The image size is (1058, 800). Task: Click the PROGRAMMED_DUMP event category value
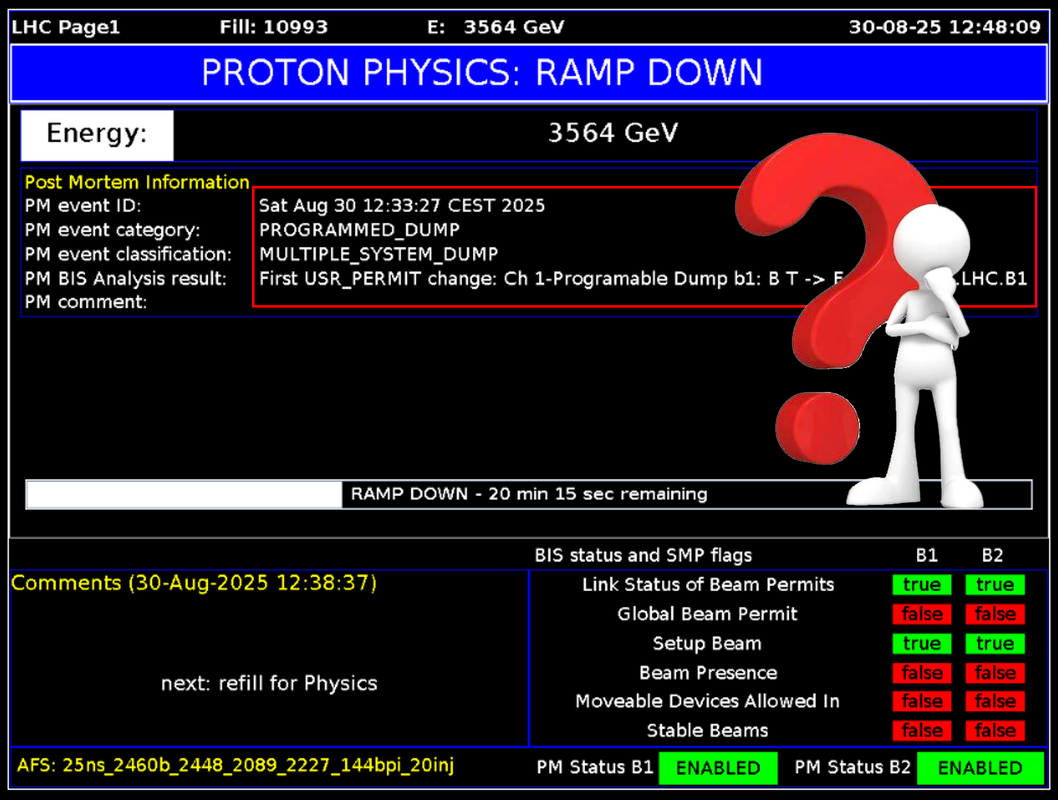click(x=359, y=230)
